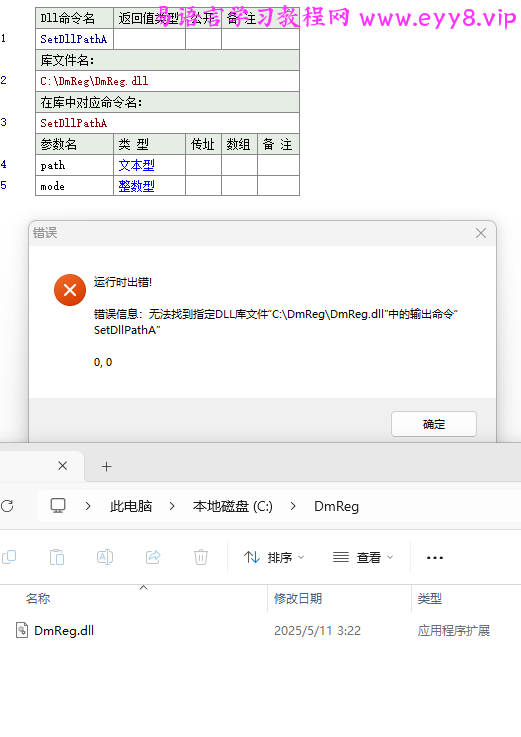Click DmReg folder in address bar
The image size is (521, 737).
pos(336,506)
